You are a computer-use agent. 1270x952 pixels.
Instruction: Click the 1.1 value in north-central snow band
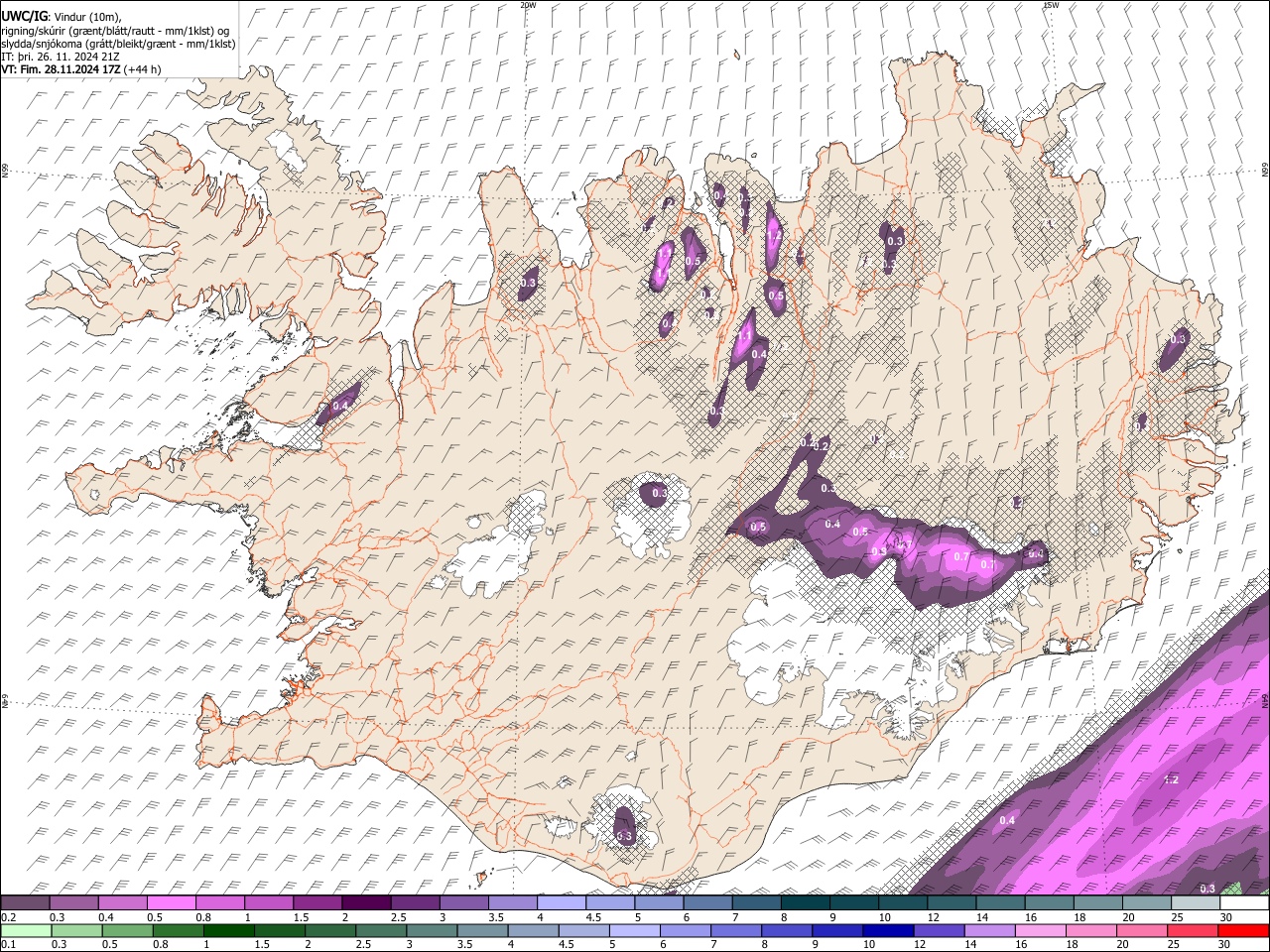[744, 337]
